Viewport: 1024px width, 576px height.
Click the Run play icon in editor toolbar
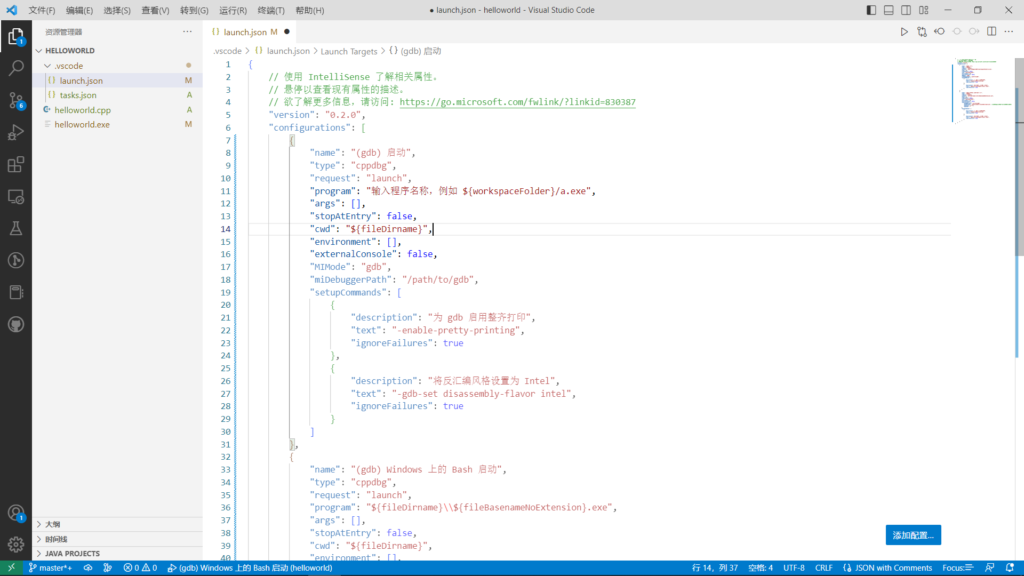pos(904,32)
